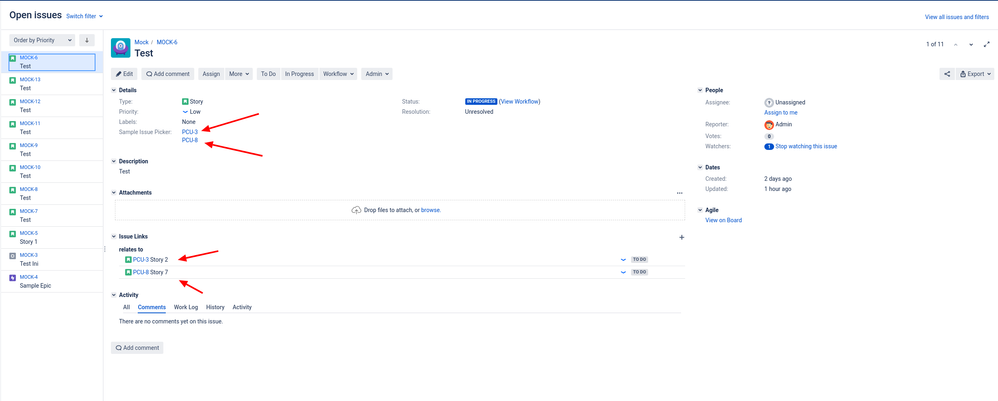
Task: Click the Mock breadcrumb link
Action: (x=141, y=42)
